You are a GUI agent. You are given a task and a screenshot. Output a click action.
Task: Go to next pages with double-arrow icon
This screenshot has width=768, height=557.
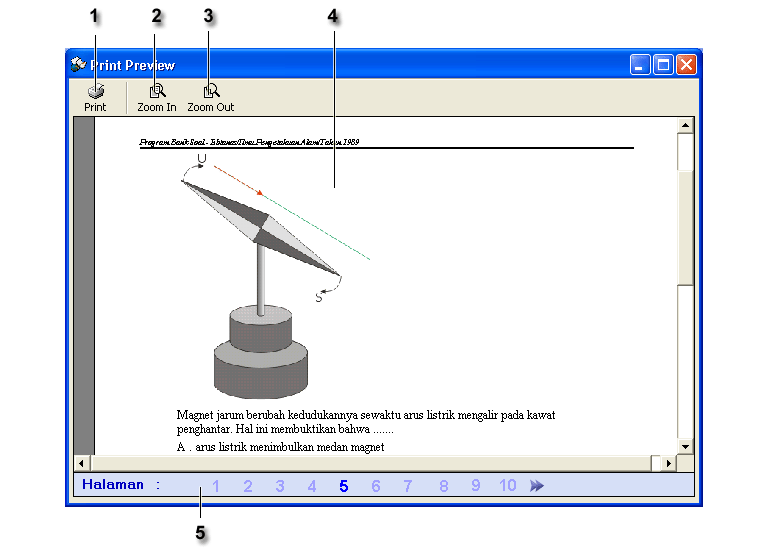[537, 485]
